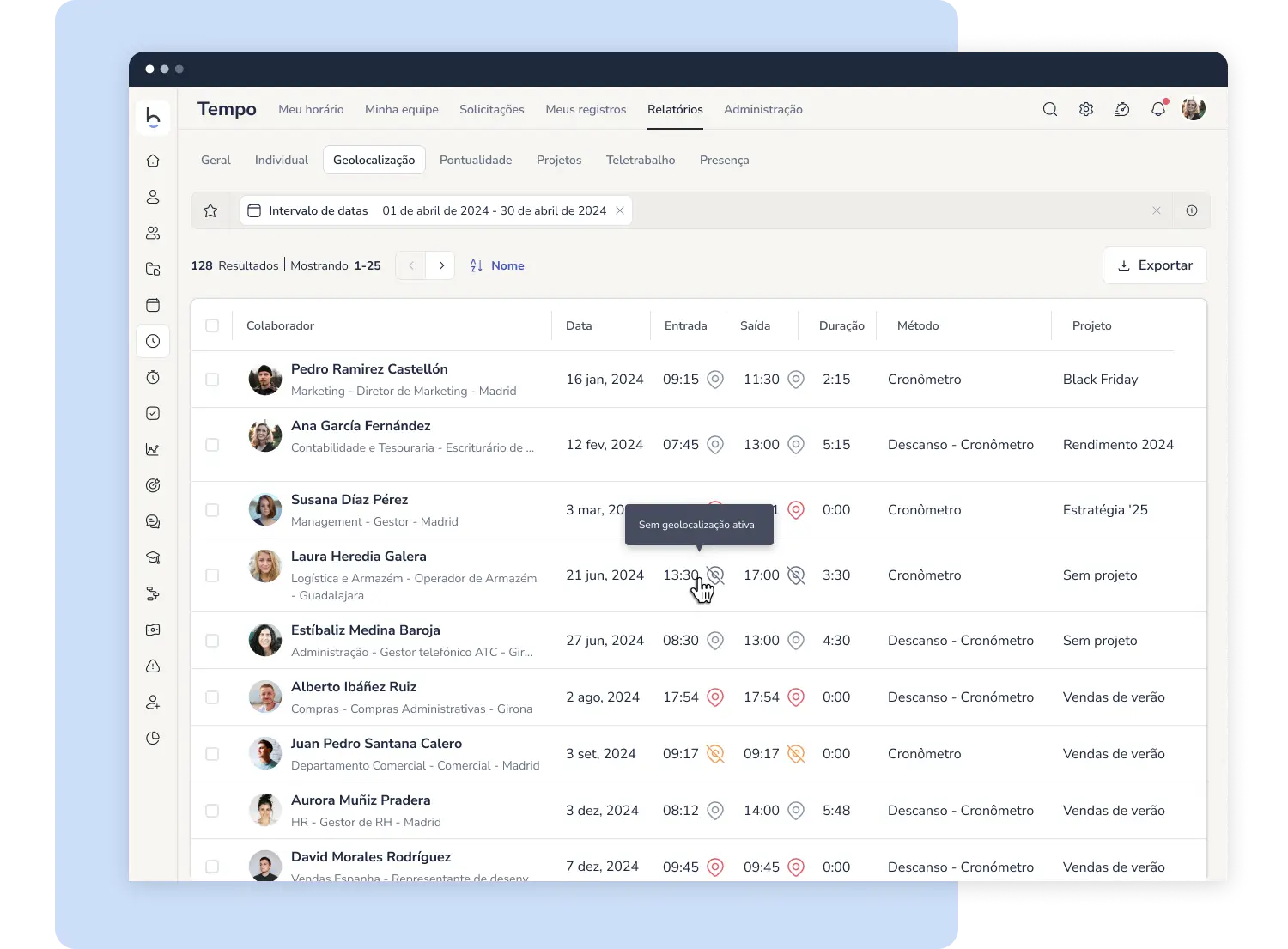
Task: Click the star to save filter
Action: (210, 210)
